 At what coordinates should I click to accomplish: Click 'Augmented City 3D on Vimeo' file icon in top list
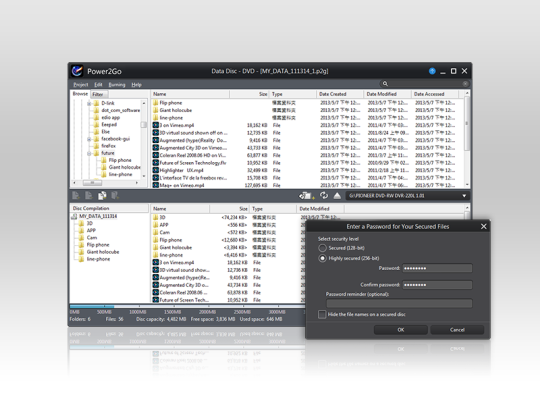coord(156,148)
